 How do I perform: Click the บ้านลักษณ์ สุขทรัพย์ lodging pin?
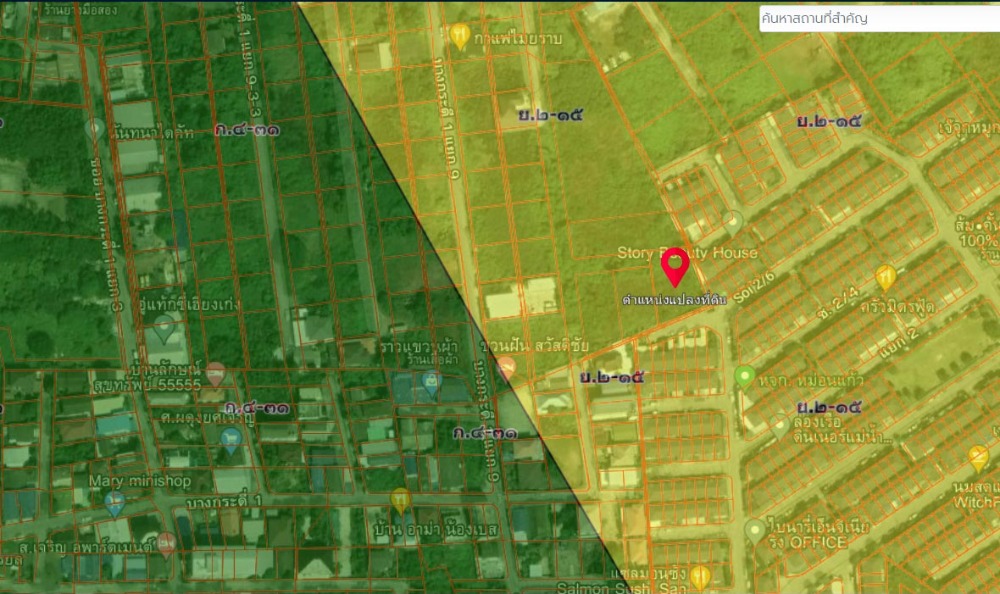(214, 374)
